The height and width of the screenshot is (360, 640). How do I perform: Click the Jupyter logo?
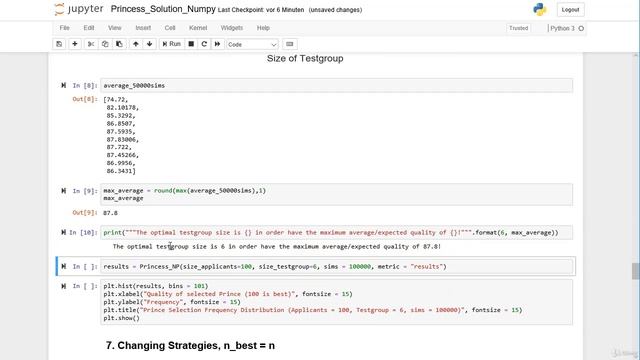79,9
